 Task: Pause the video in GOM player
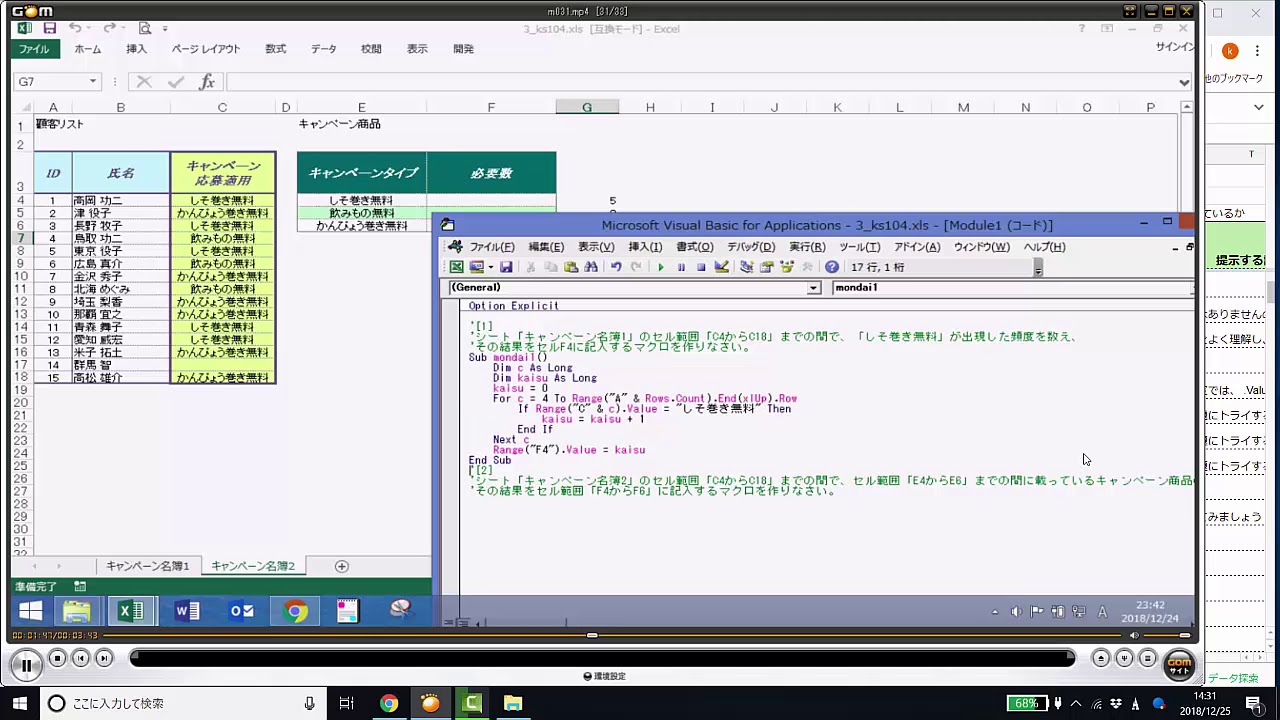26,664
